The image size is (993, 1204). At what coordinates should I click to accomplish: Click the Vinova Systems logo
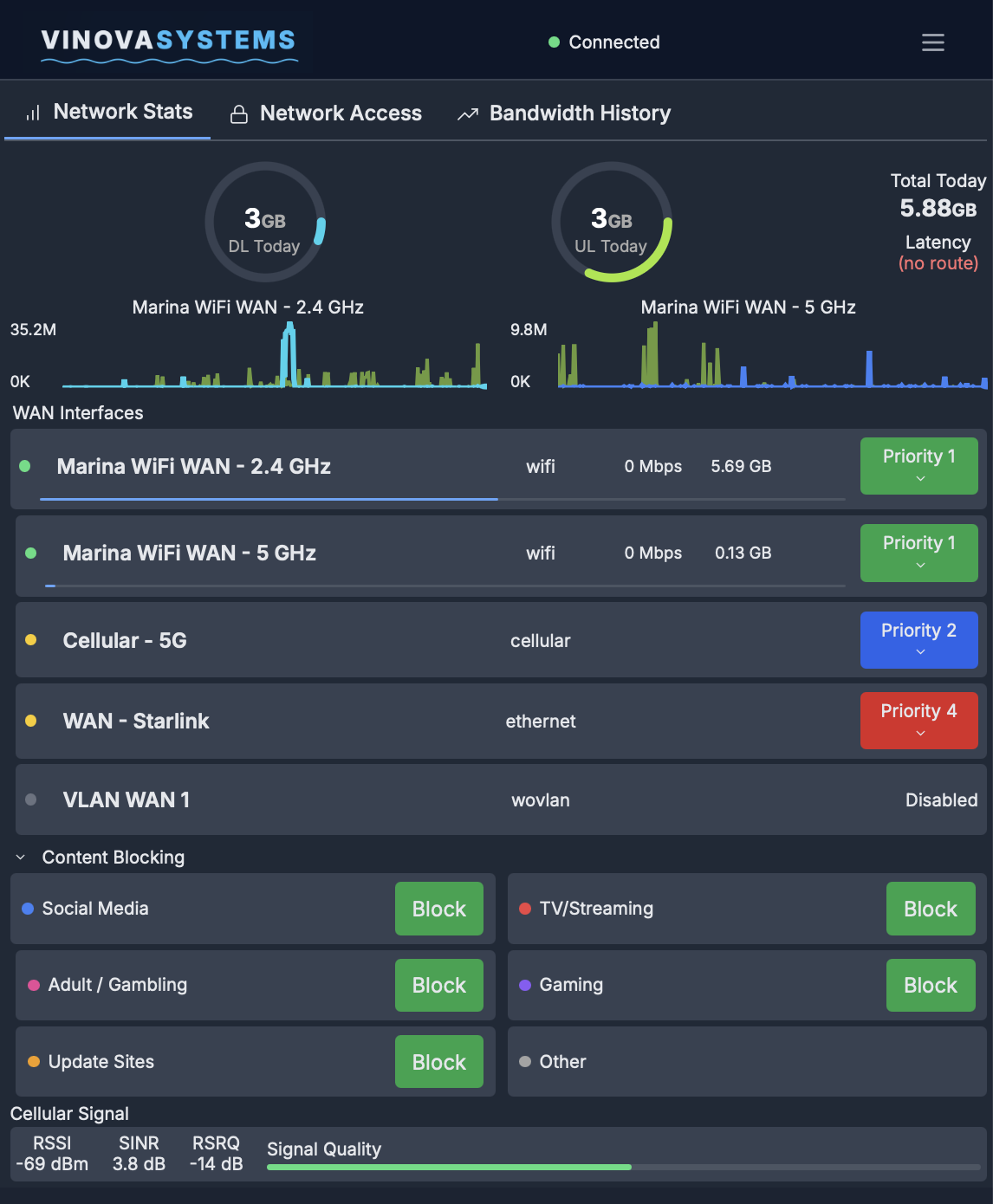[167, 40]
